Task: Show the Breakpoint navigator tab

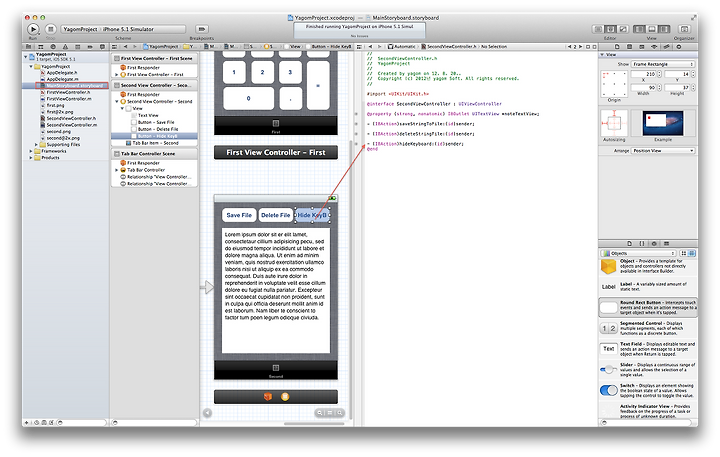Action: click(x=90, y=46)
